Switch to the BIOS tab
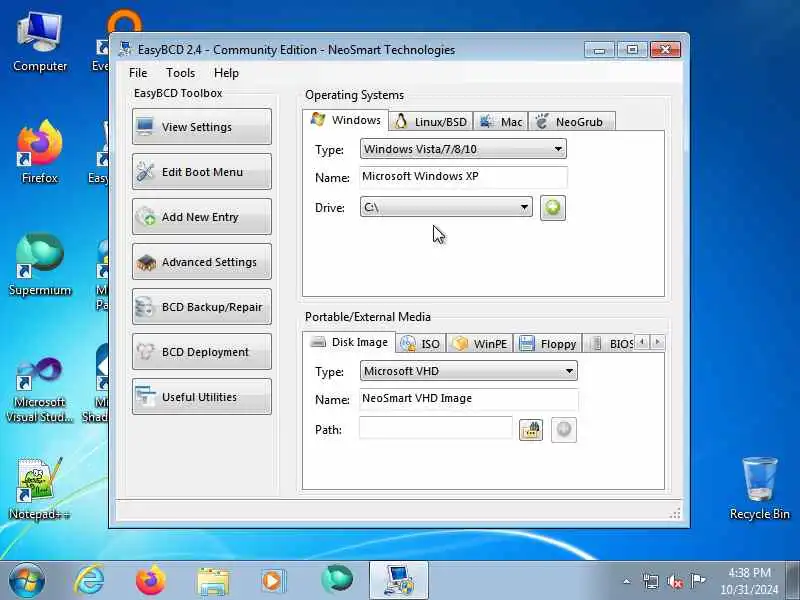800x600 pixels. pyautogui.click(x=610, y=343)
